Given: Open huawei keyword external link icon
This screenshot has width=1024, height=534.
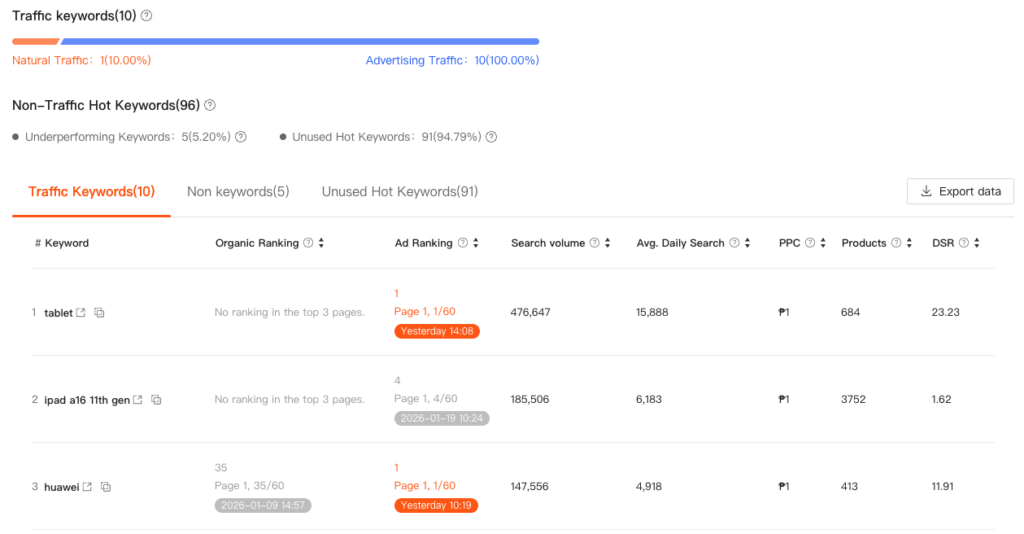Looking at the screenshot, I should [x=88, y=487].
